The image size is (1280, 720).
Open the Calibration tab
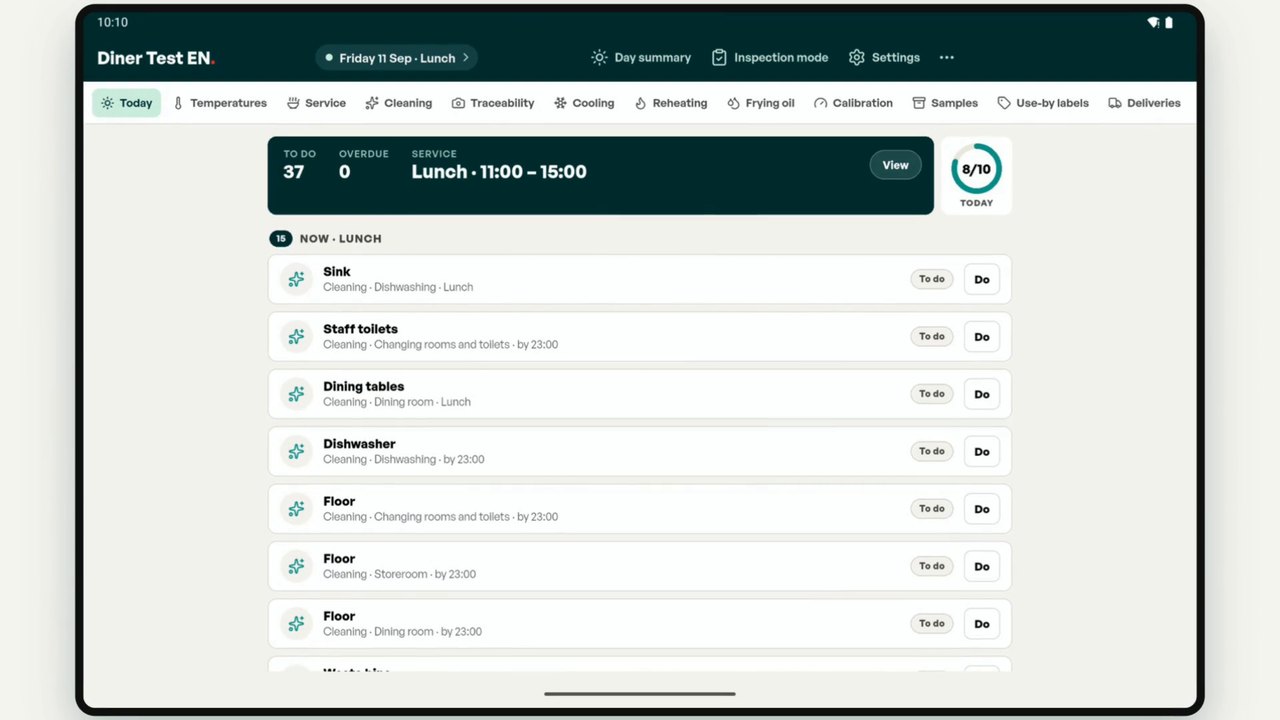[853, 103]
